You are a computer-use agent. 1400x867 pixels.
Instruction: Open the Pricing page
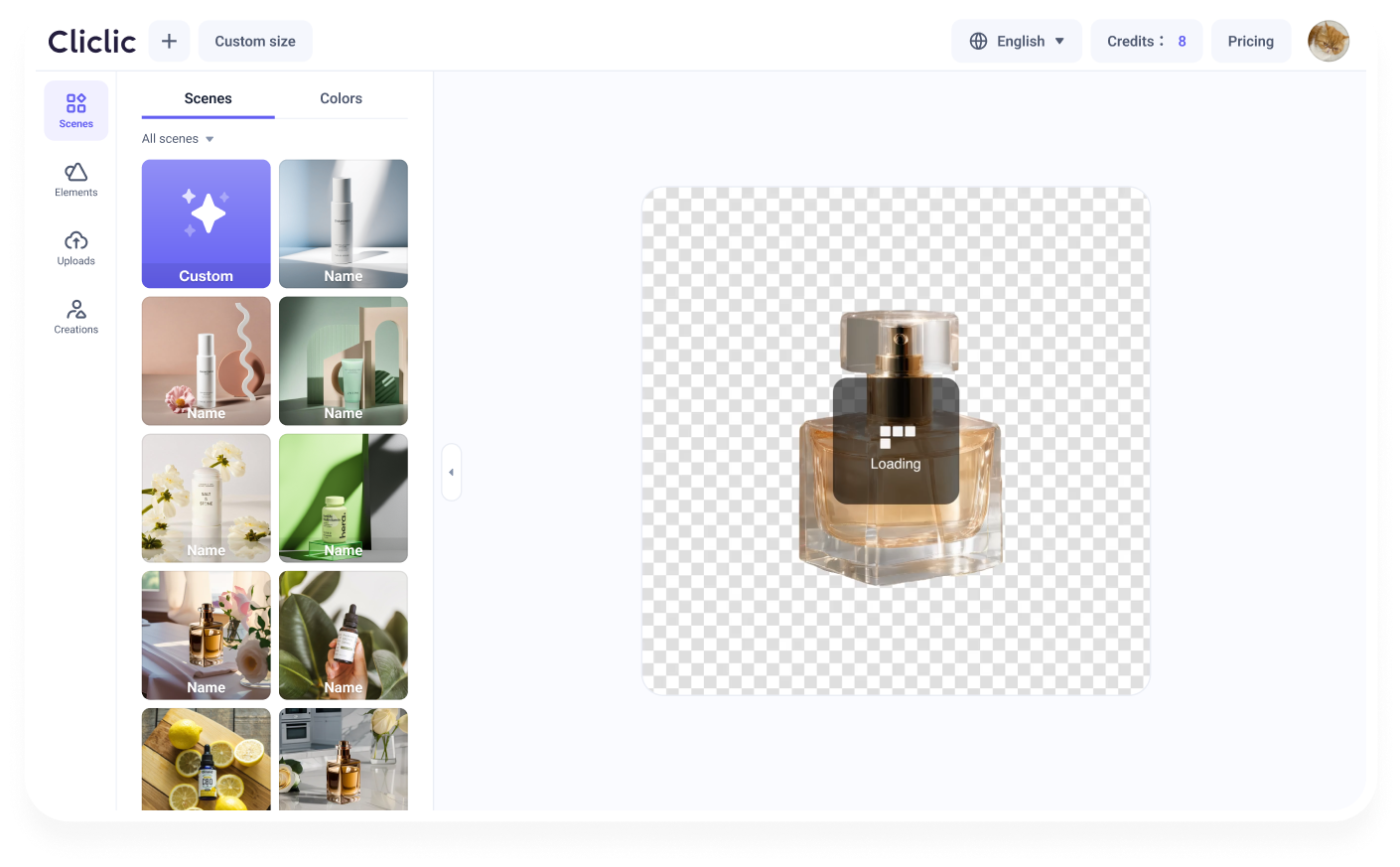[x=1250, y=41]
